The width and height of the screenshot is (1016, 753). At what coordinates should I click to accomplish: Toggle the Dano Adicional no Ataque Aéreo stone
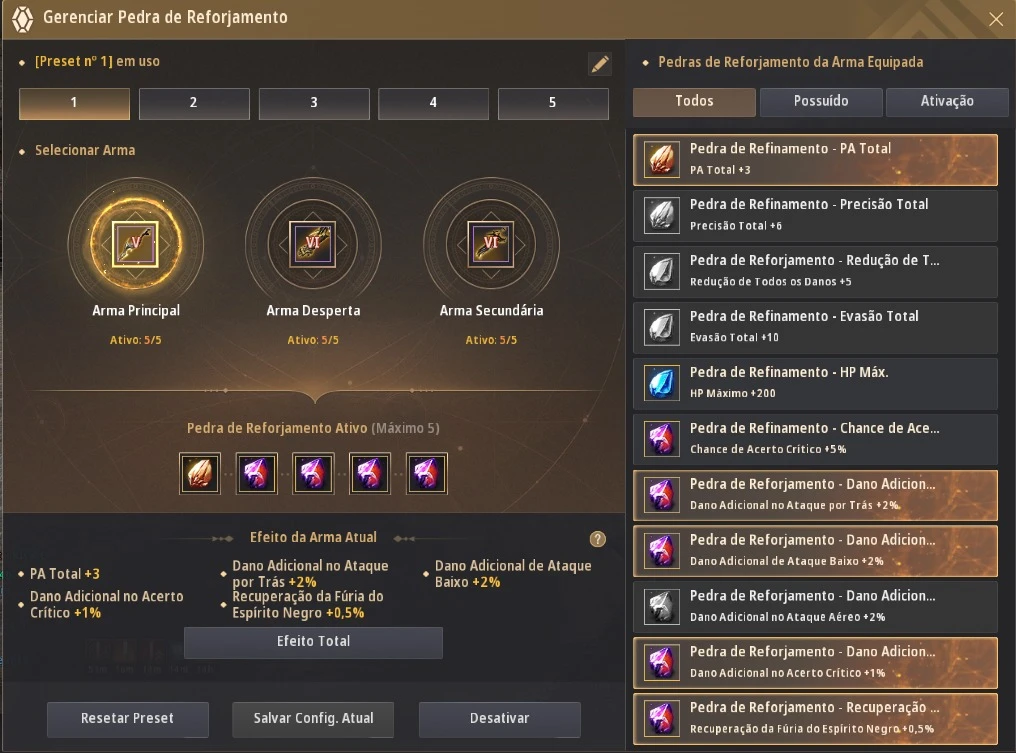pyautogui.click(x=815, y=607)
